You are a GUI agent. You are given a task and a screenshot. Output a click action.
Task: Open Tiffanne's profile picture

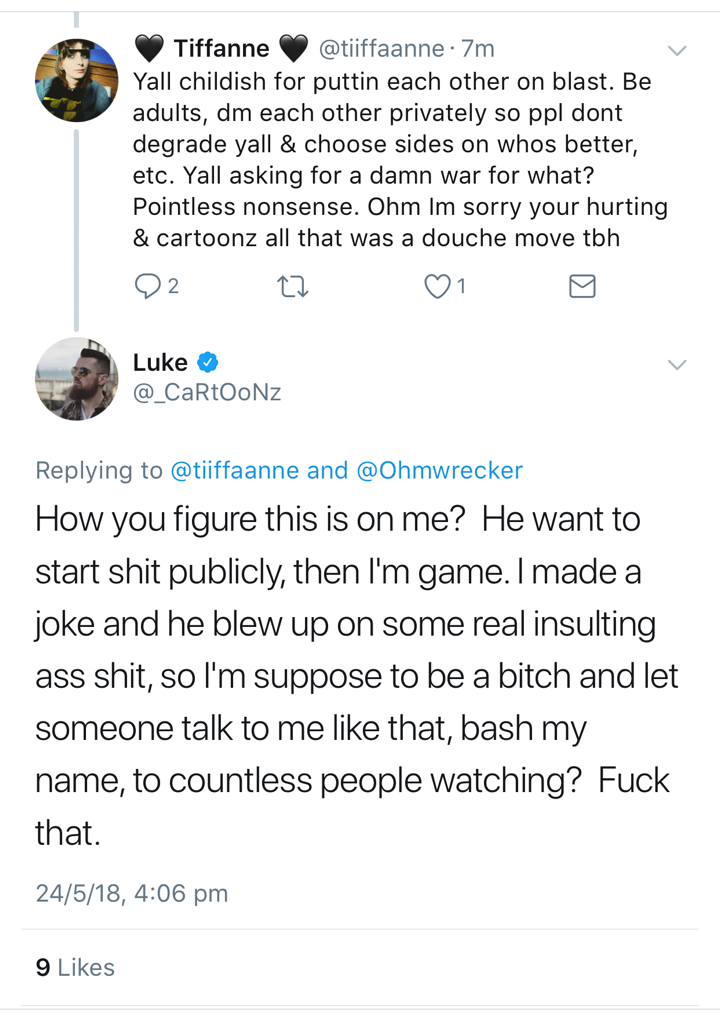coord(77,80)
